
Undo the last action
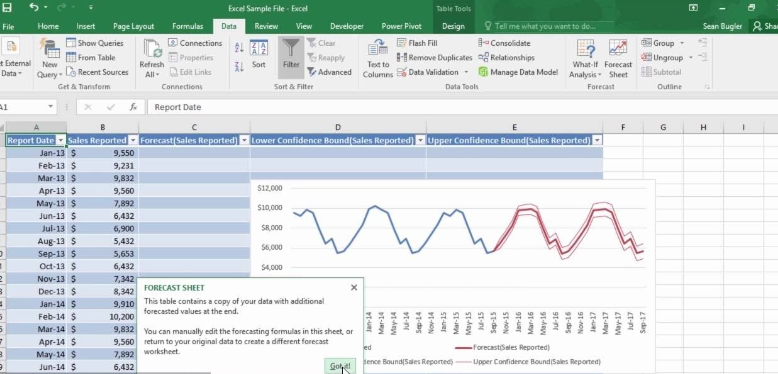[34, 7]
